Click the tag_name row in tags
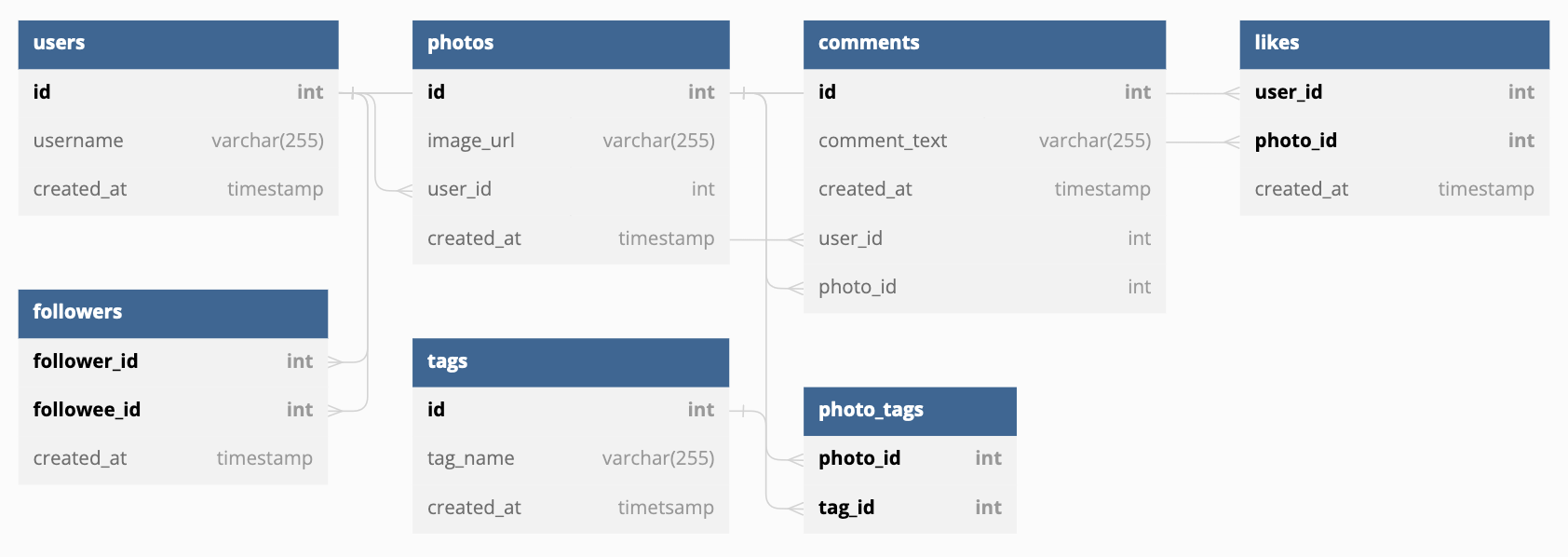Image resolution: width=1568 pixels, height=557 pixels. click(x=570, y=458)
